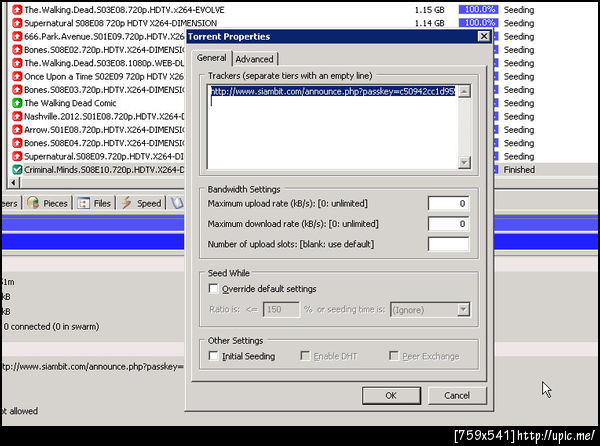The image size is (600, 446).
Task: Click Seeding status of The Walking Dead Comic
Action: [x=518, y=103]
